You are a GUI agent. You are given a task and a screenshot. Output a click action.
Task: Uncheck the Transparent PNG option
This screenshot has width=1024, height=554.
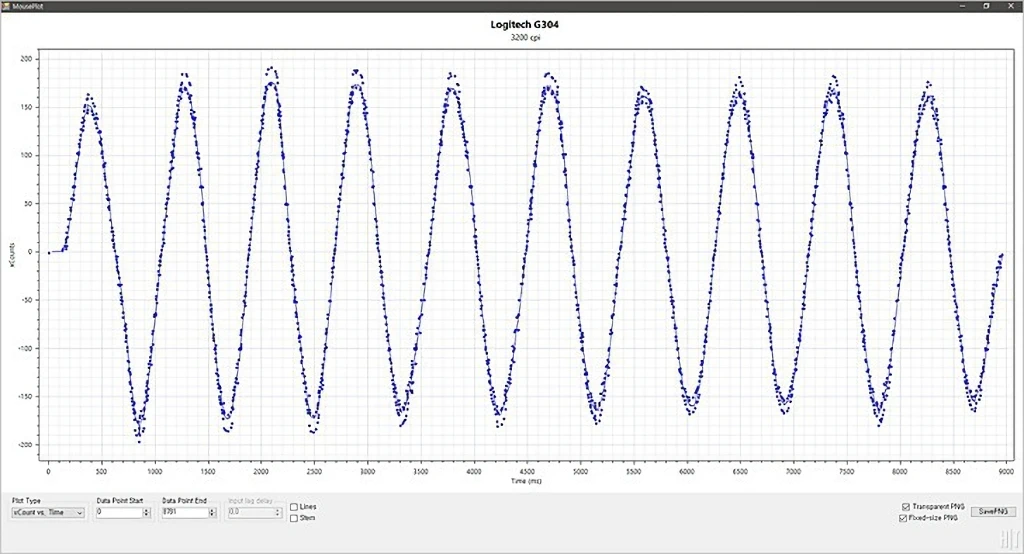906,507
